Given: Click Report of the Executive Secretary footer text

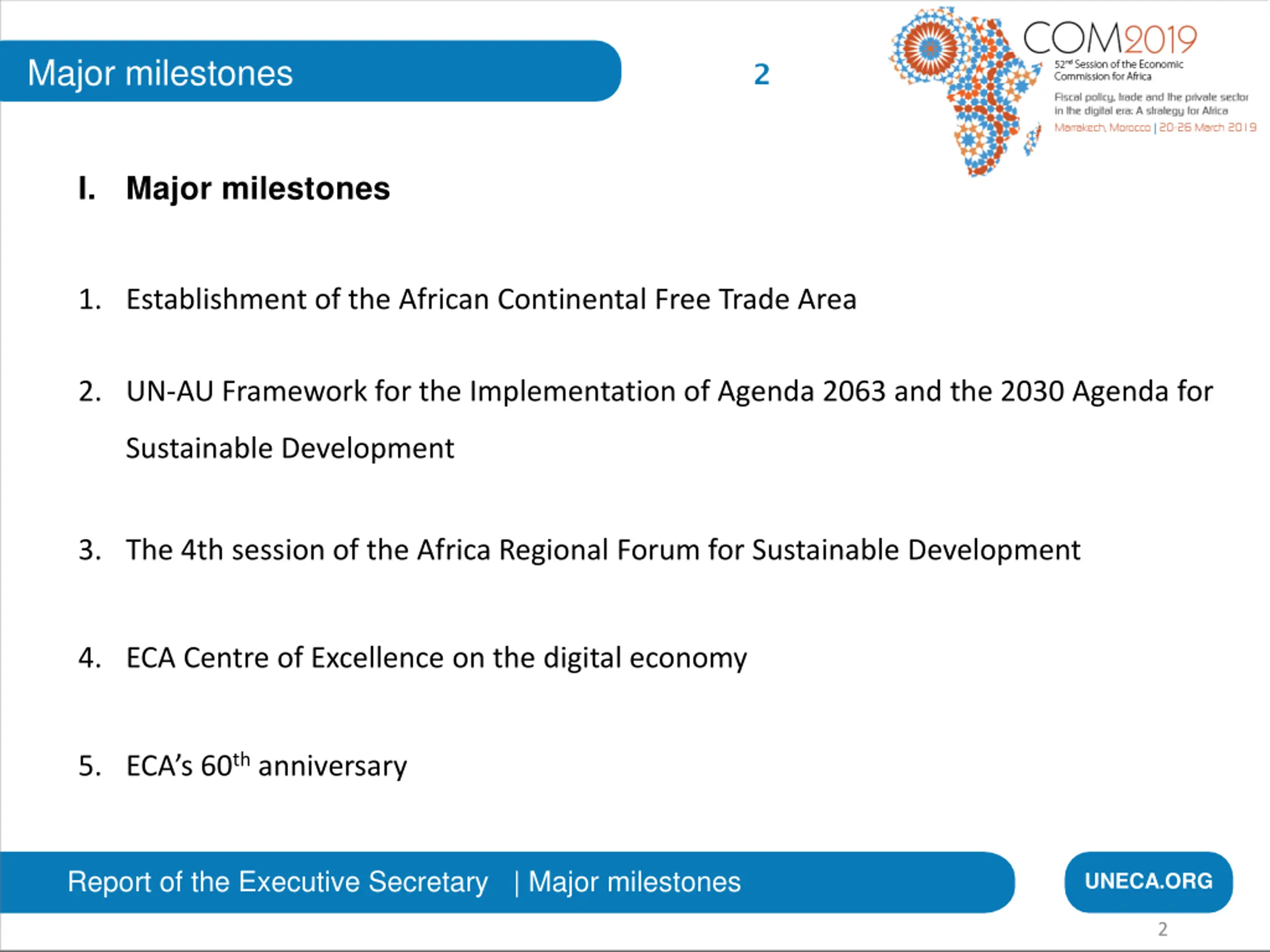Looking at the screenshot, I should [278, 882].
